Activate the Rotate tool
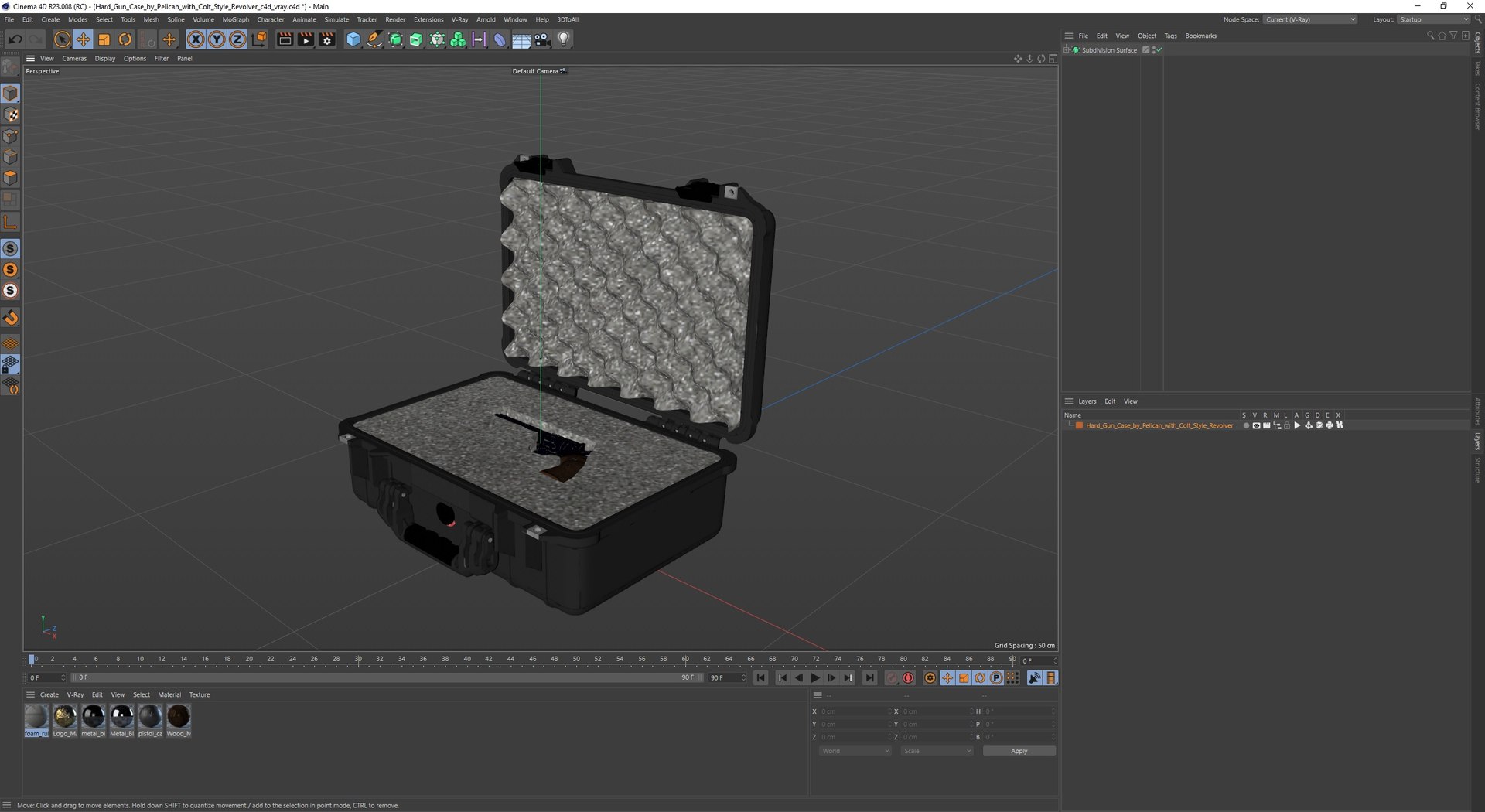The width and height of the screenshot is (1485, 812). (x=125, y=39)
